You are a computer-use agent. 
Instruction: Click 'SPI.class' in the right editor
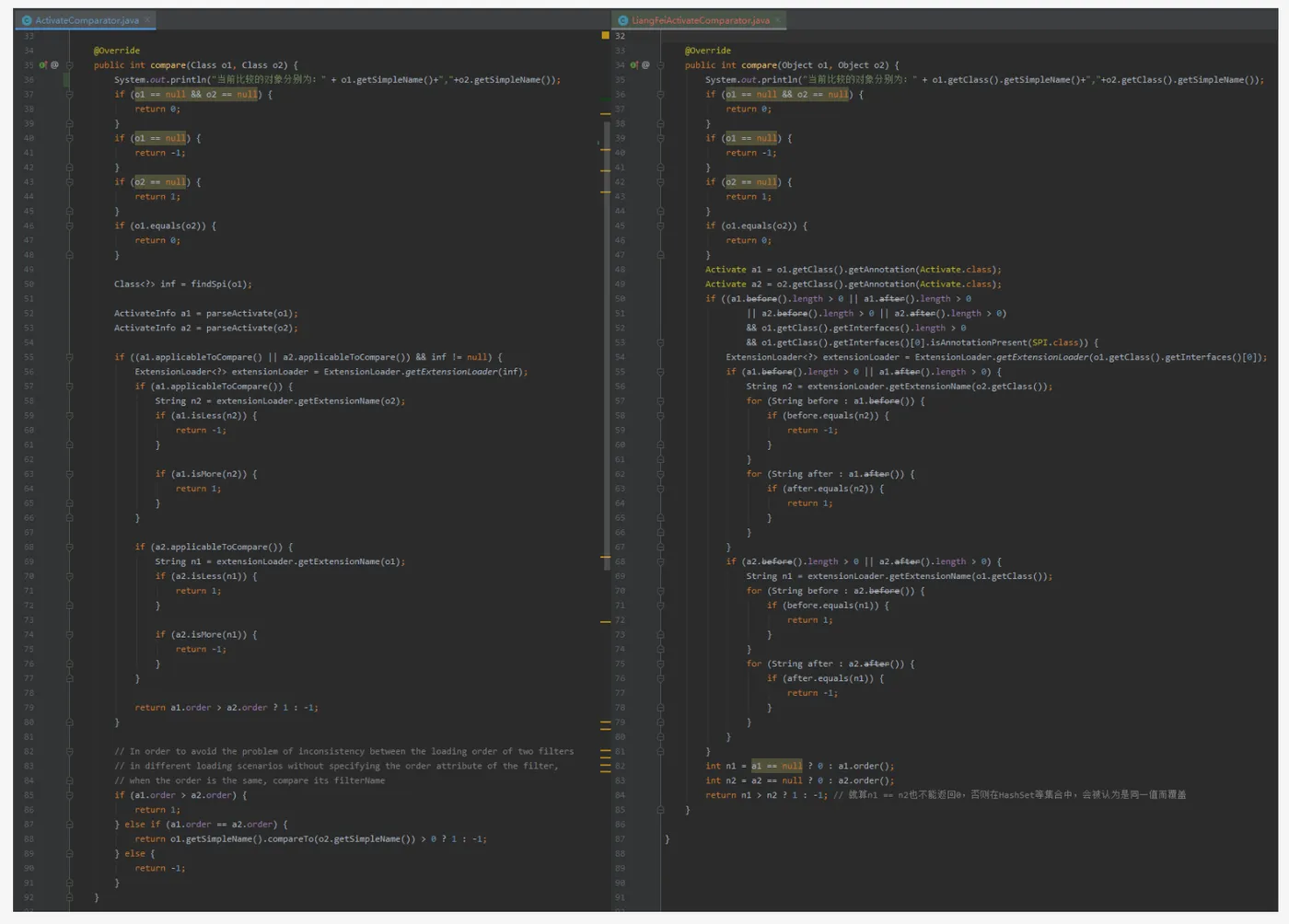1053,342
